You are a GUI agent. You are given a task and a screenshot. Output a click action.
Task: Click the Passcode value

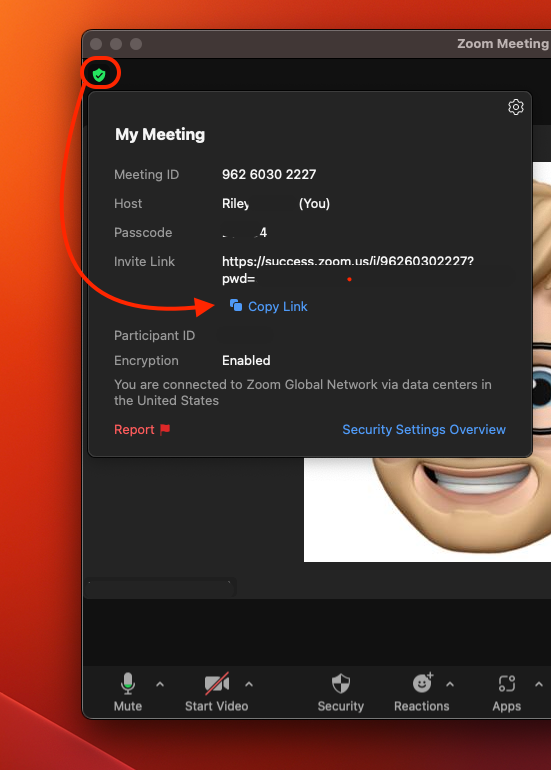click(245, 232)
